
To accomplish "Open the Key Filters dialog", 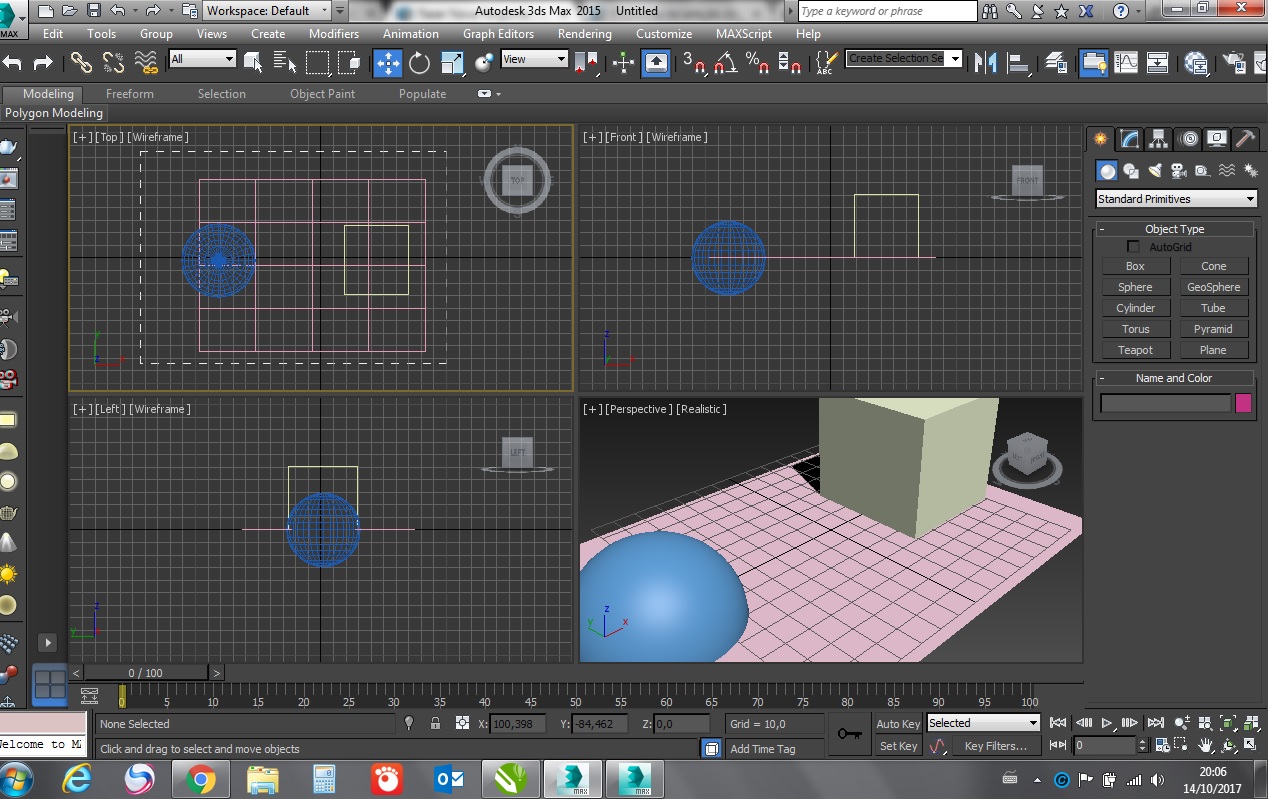I will click(x=995, y=746).
